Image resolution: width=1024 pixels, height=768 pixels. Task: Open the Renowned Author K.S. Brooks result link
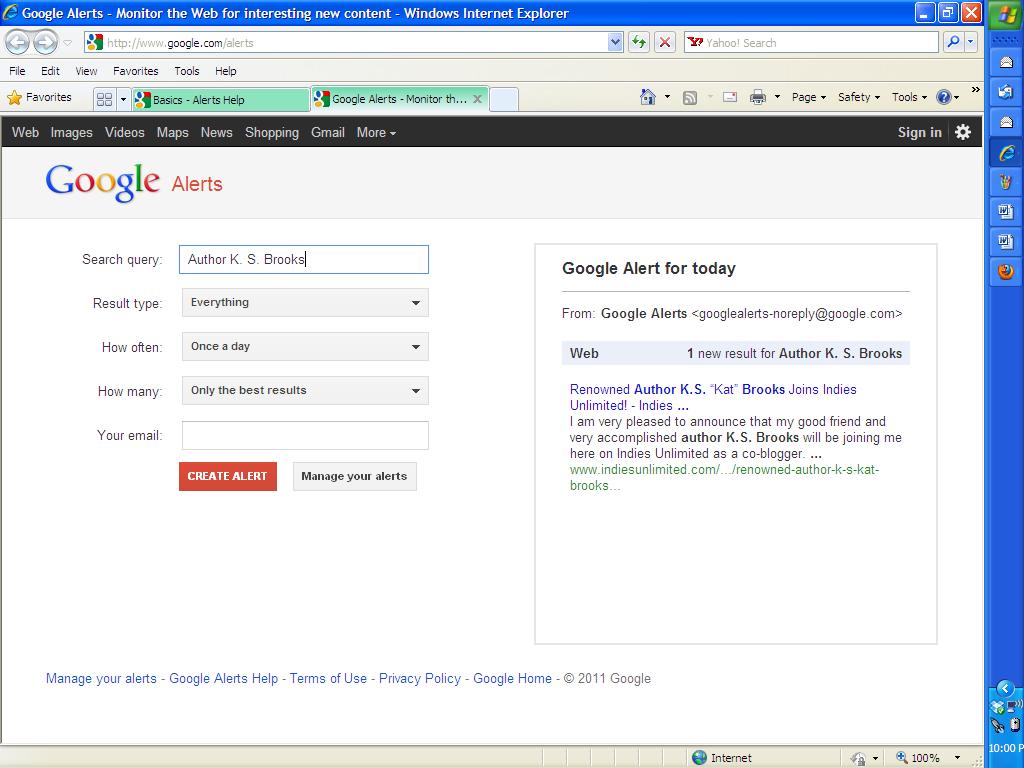pyautogui.click(x=713, y=397)
